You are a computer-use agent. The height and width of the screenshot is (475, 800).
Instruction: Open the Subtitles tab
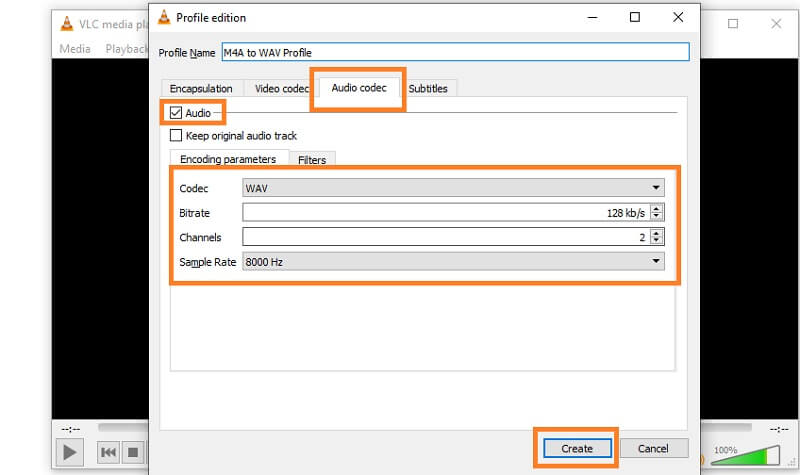(428, 88)
